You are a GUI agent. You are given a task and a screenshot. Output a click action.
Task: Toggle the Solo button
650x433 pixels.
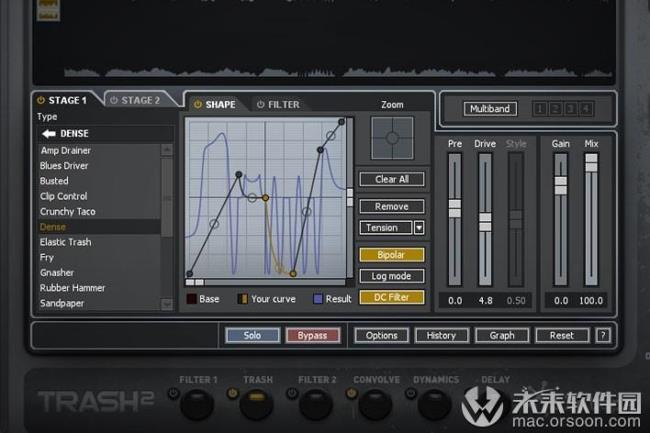tap(252, 335)
